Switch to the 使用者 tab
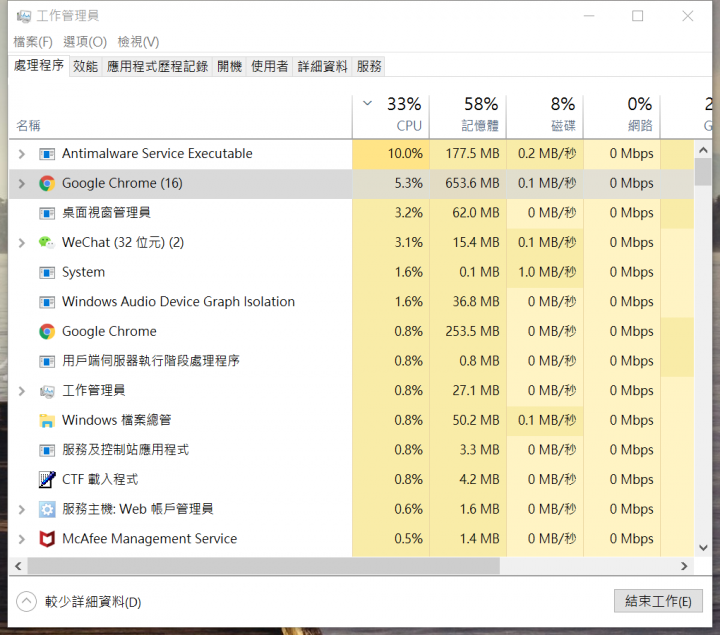The height and width of the screenshot is (635, 720). (270, 67)
